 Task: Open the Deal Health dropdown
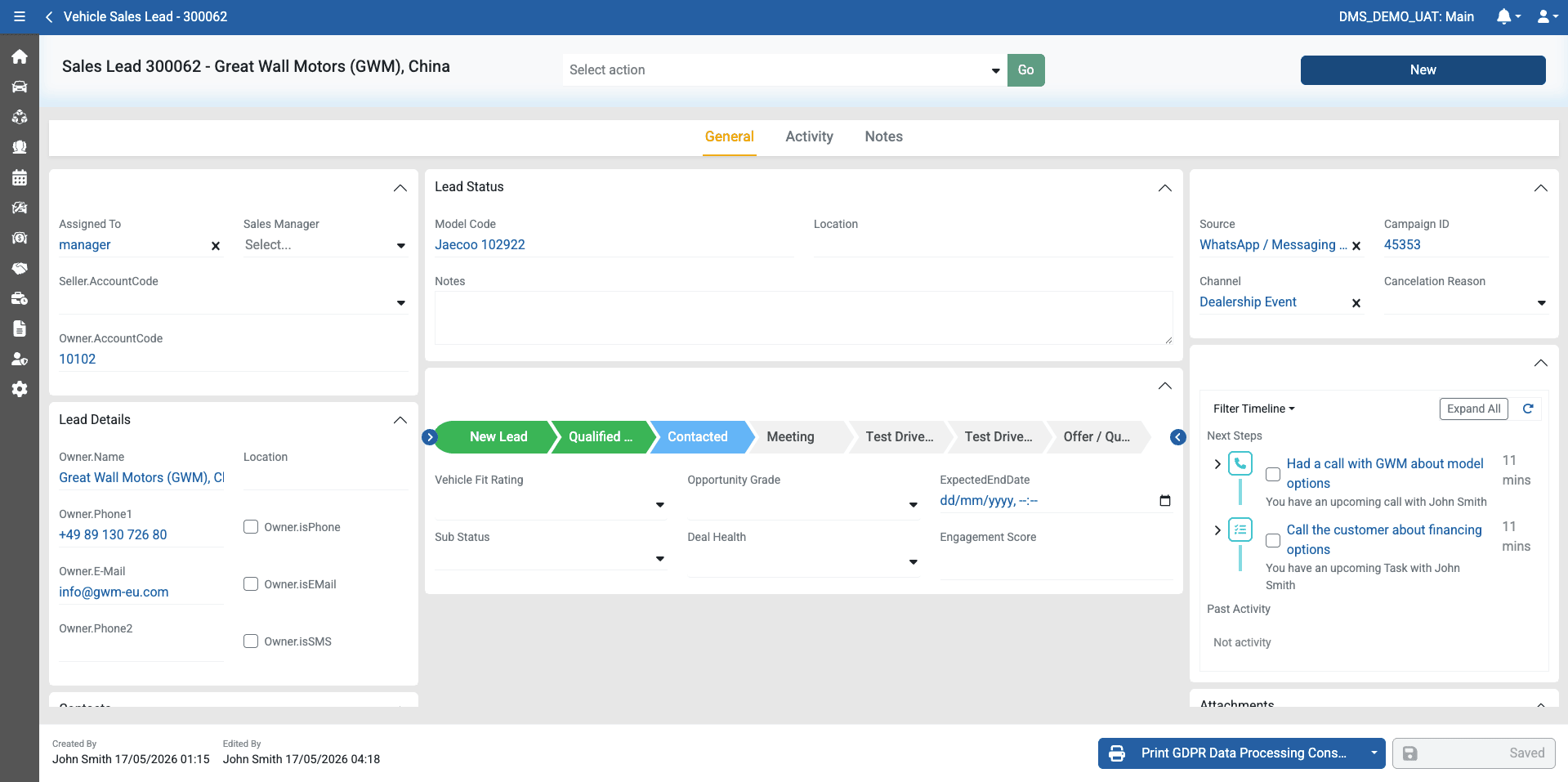[803, 561]
